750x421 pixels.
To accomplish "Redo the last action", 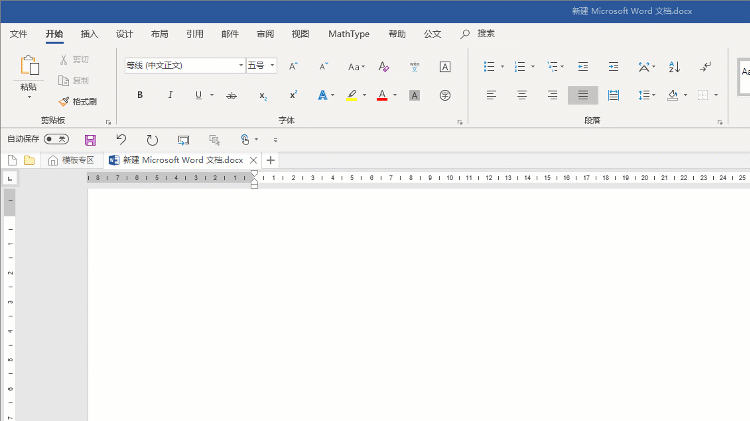I will click(152, 140).
